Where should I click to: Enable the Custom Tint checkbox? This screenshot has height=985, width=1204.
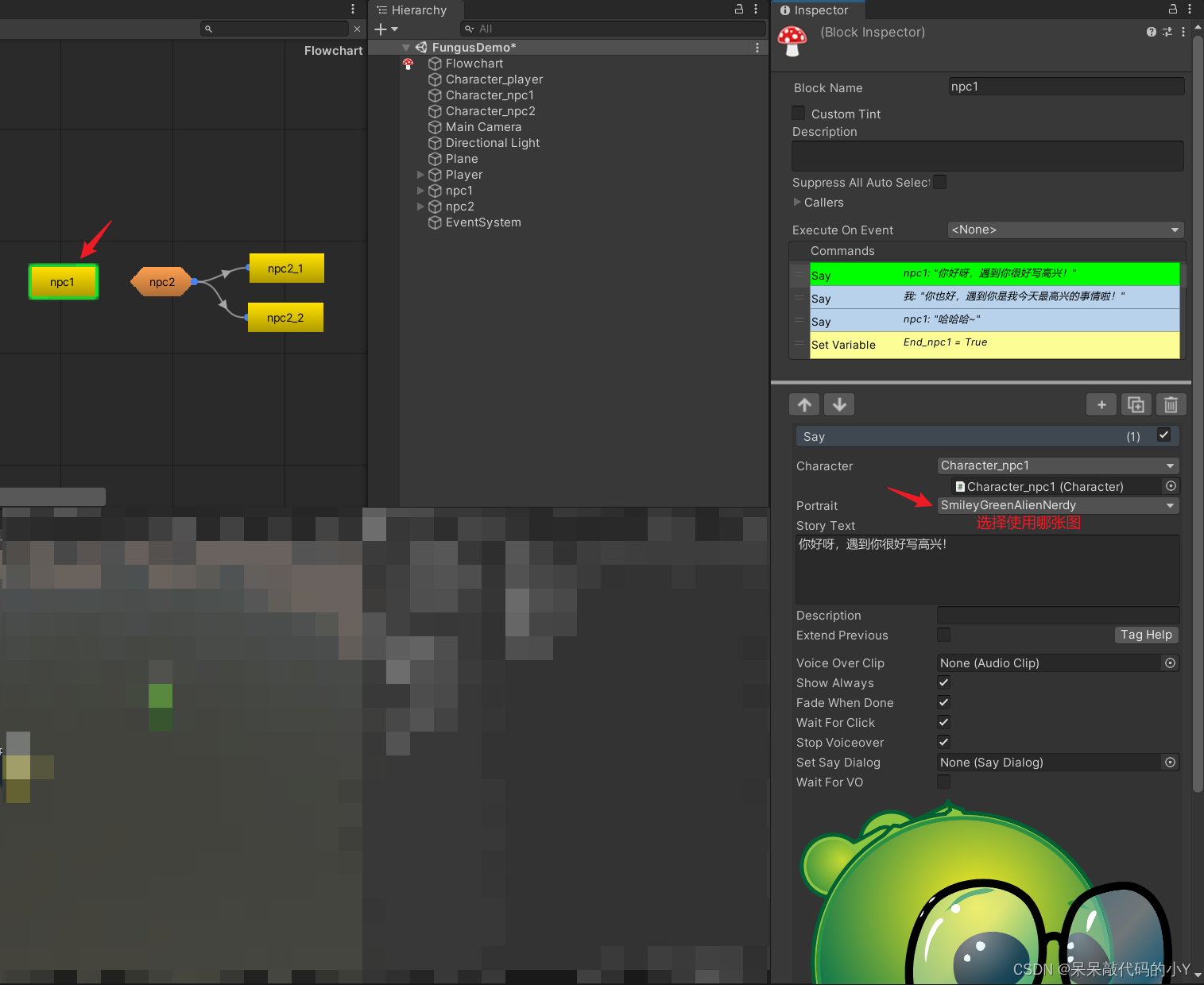799,113
